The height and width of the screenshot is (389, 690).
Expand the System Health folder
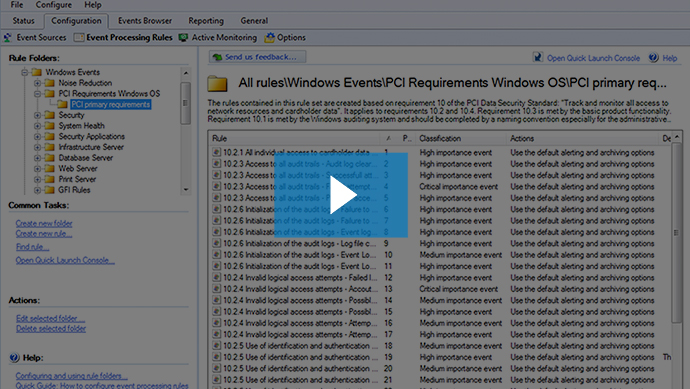37,126
